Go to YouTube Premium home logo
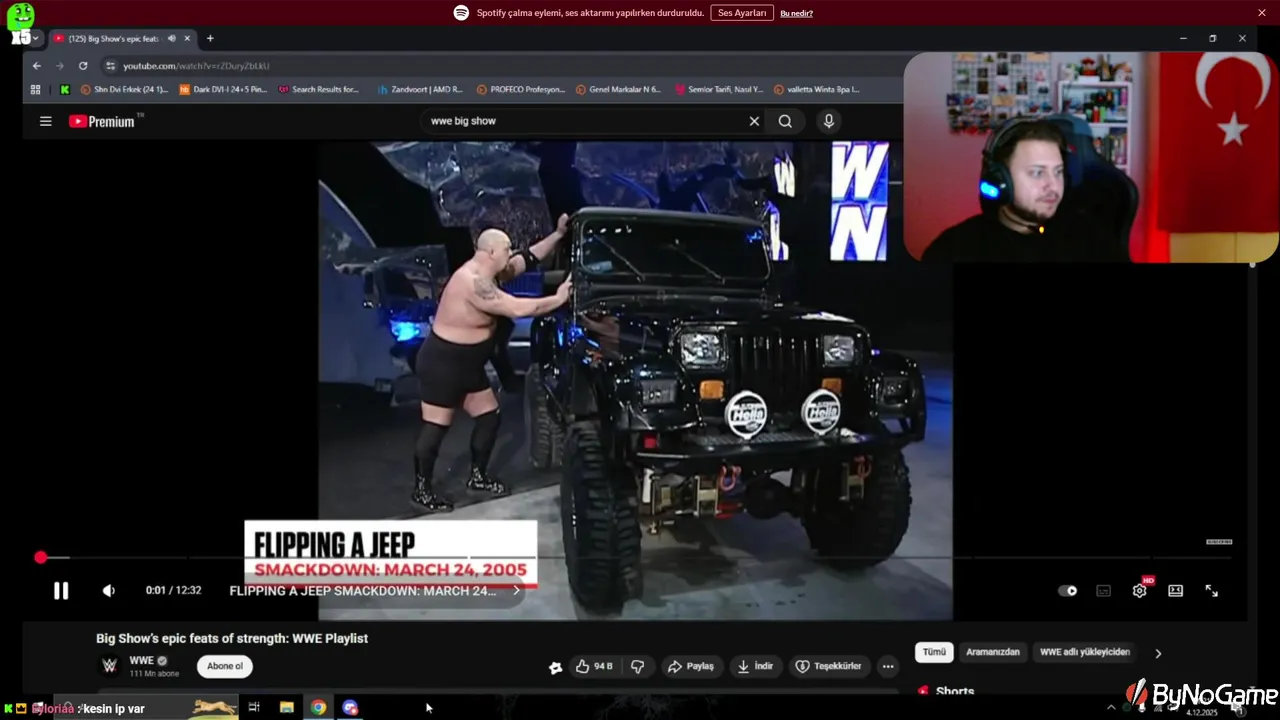The image size is (1280, 720). coord(102,121)
